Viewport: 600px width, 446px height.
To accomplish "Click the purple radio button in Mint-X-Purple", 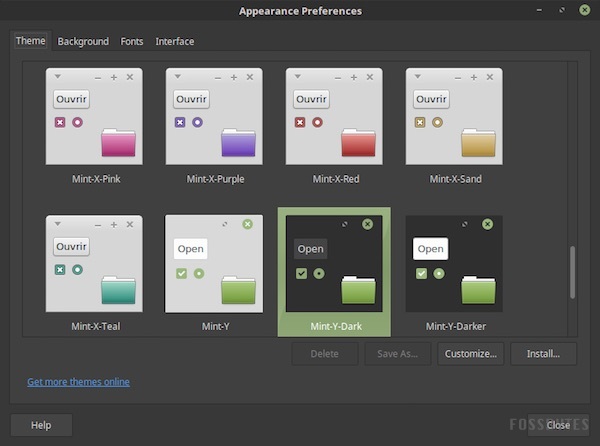I will point(197,122).
